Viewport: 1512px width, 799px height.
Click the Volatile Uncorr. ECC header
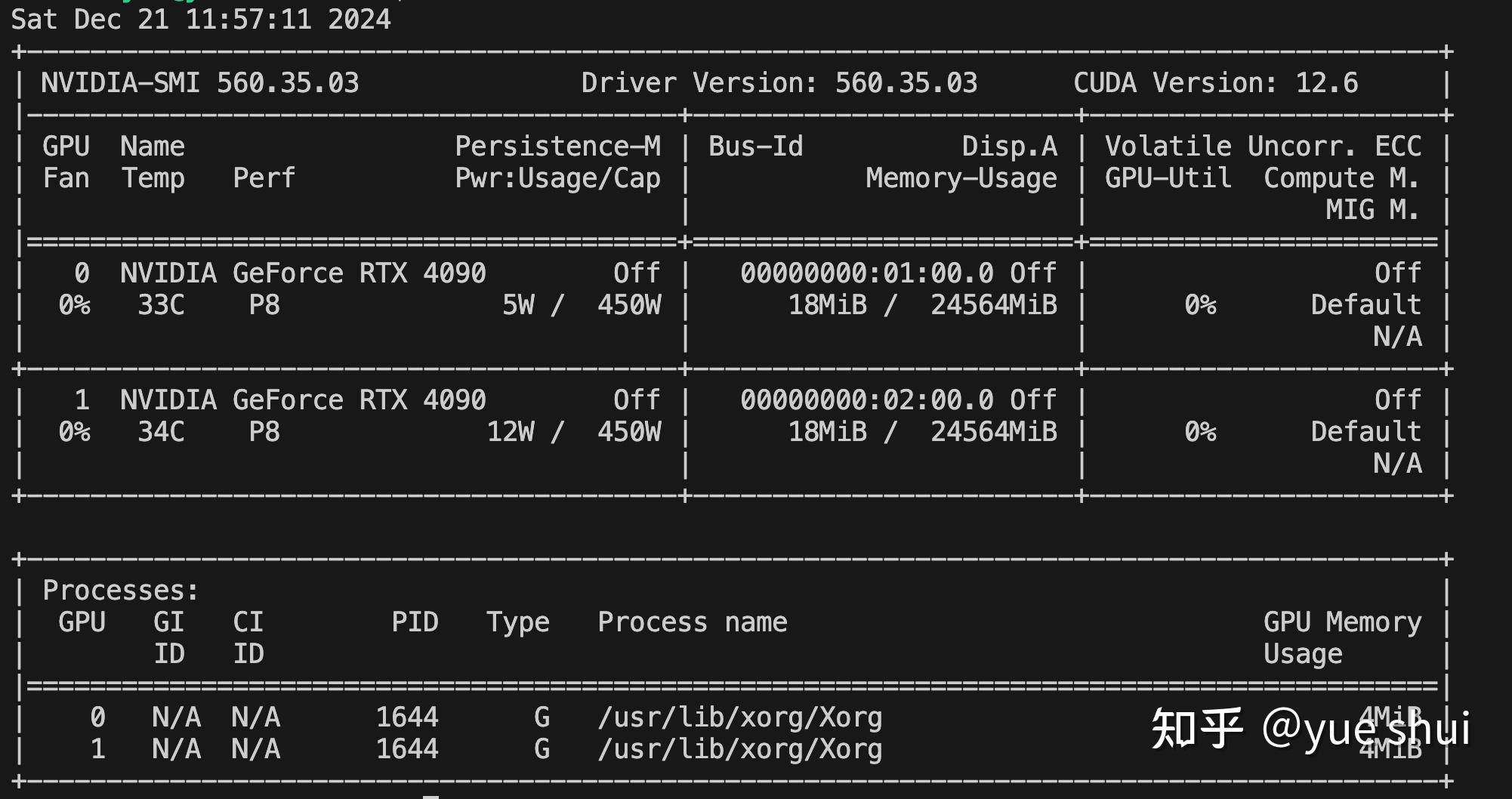pos(1264,146)
